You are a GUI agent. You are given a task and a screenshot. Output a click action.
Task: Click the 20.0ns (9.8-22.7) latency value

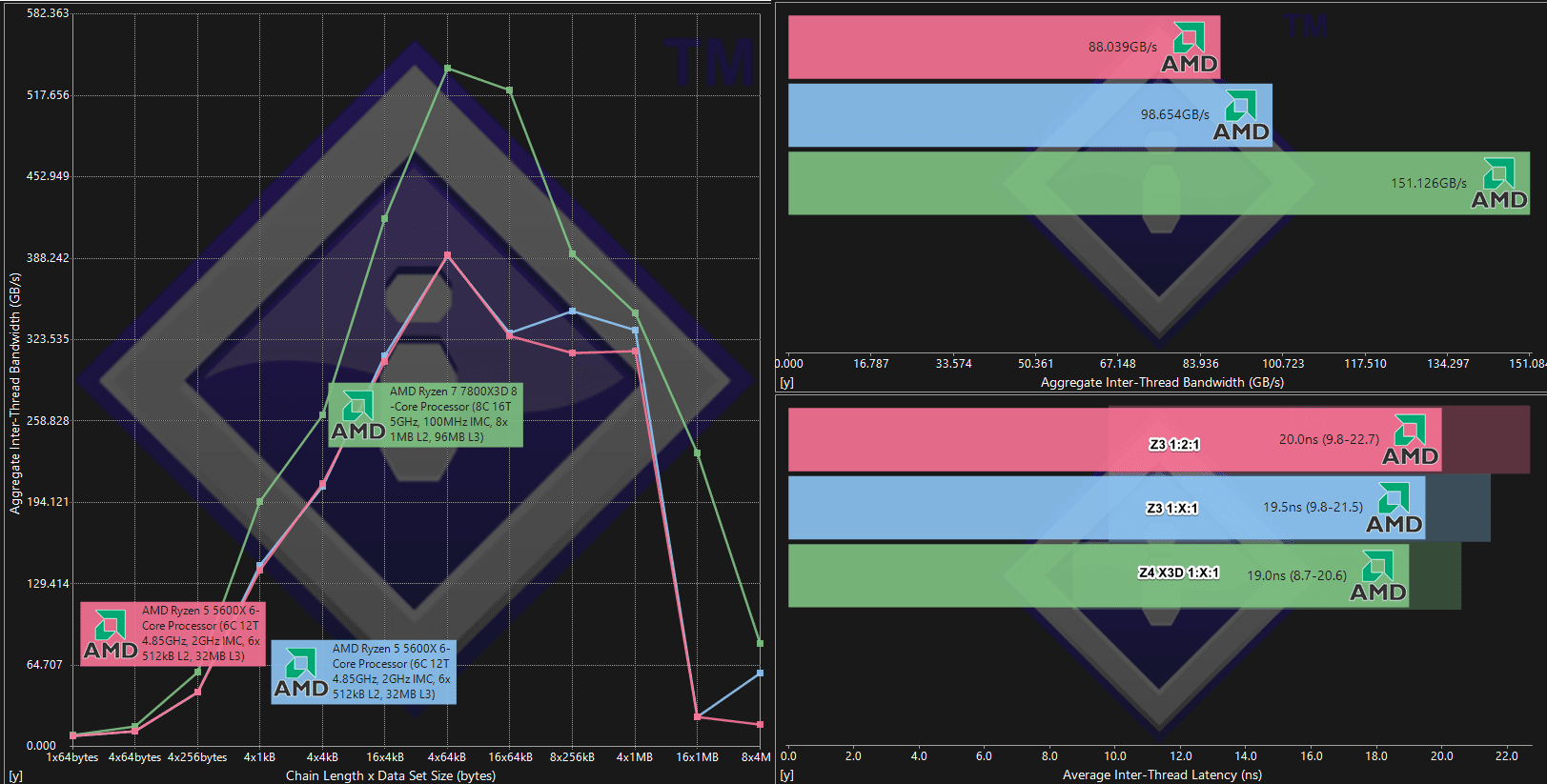[1329, 439]
